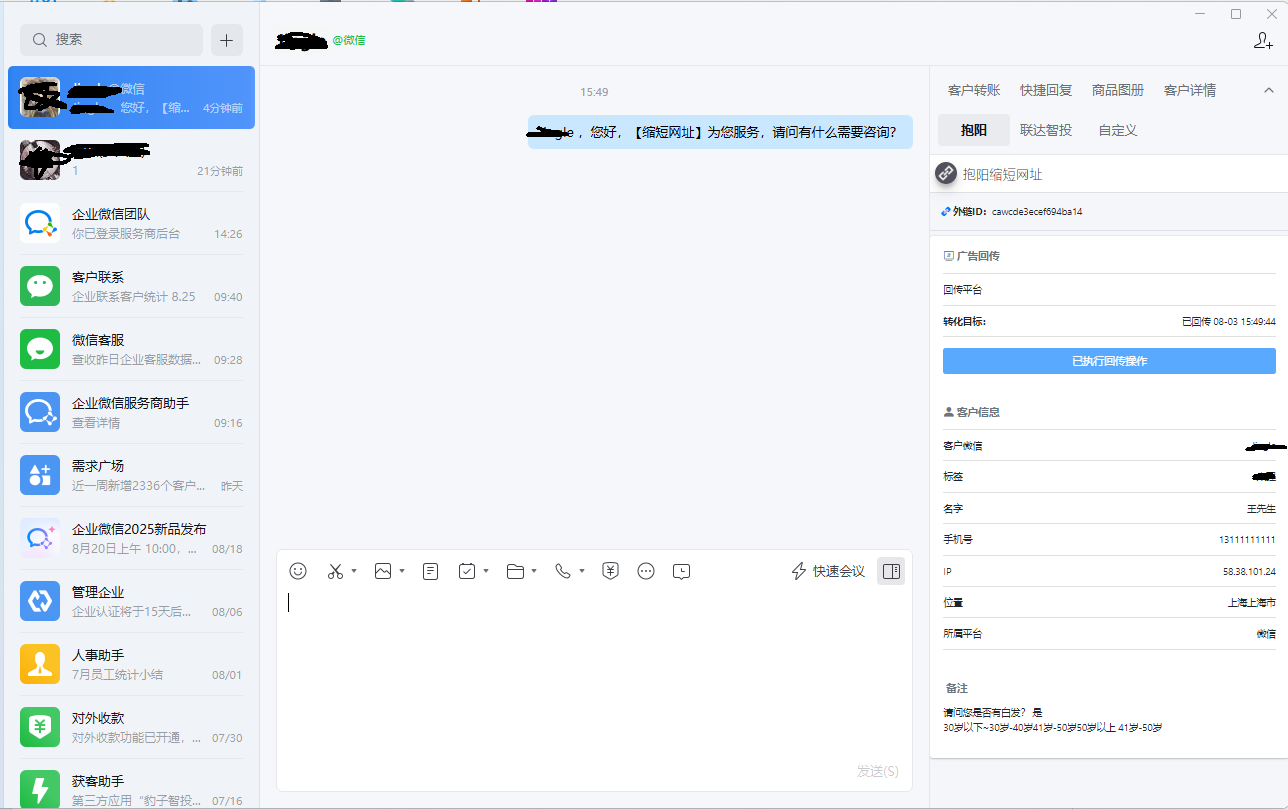This screenshot has width=1288, height=810.
Task: Open the 微信客服 conversation
Action: 131,349
